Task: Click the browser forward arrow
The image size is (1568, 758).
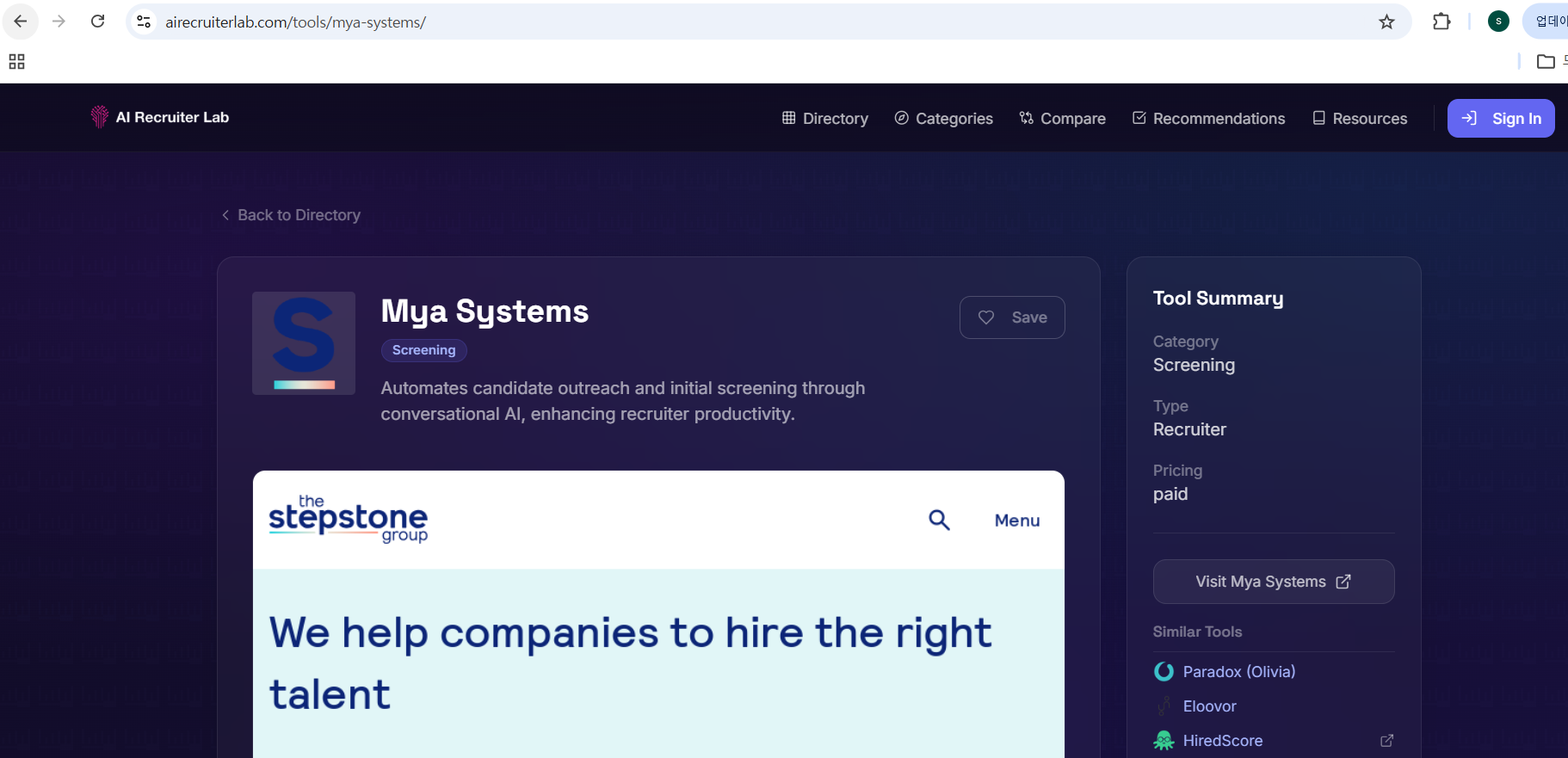Action: point(59,22)
